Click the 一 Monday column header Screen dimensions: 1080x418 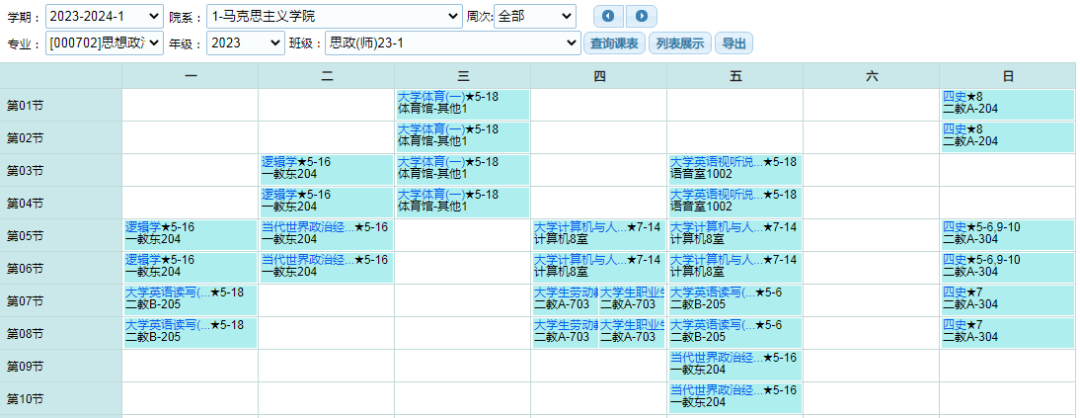(191, 76)
